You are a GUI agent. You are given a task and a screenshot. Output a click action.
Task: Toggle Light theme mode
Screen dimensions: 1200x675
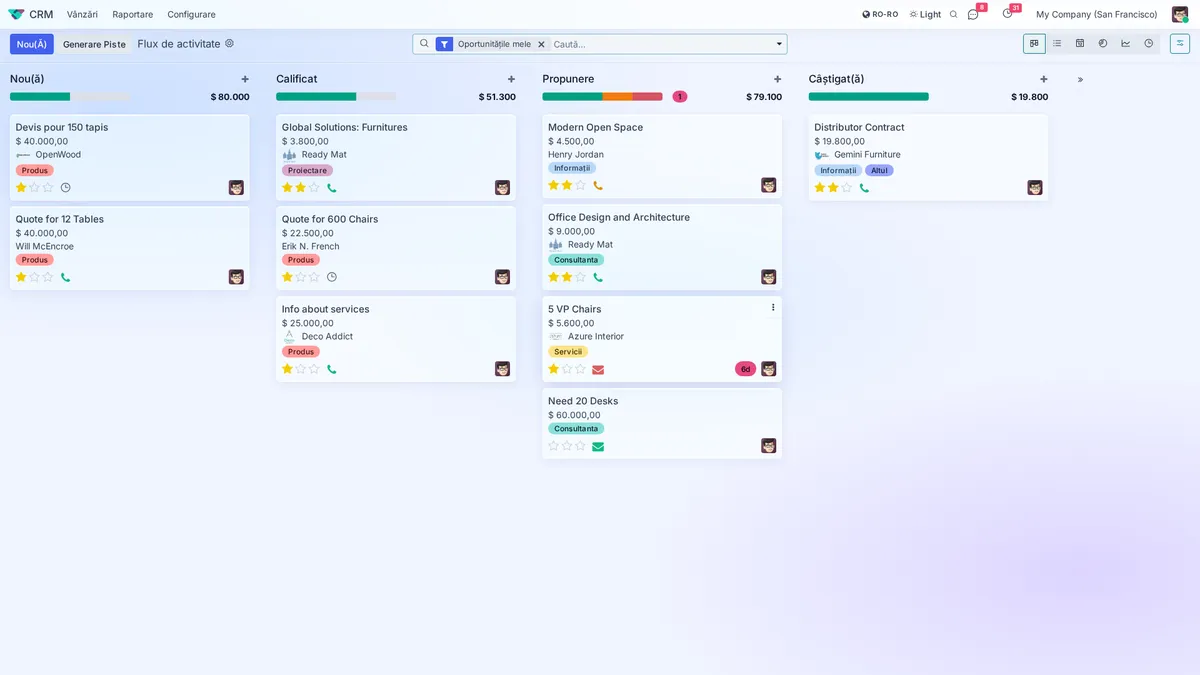[x=927, y=14]
